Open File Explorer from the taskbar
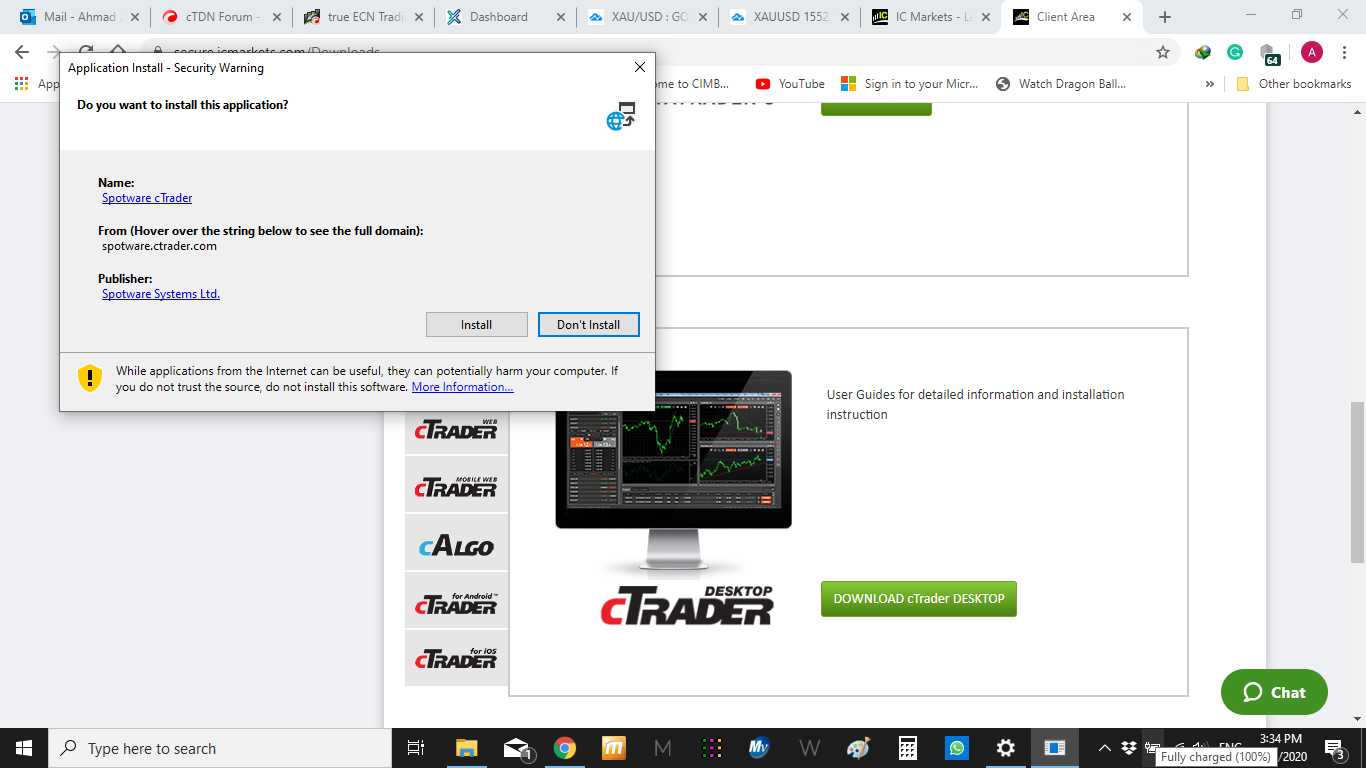Viewport: 1366px width, 768px height. coord(466,748)
